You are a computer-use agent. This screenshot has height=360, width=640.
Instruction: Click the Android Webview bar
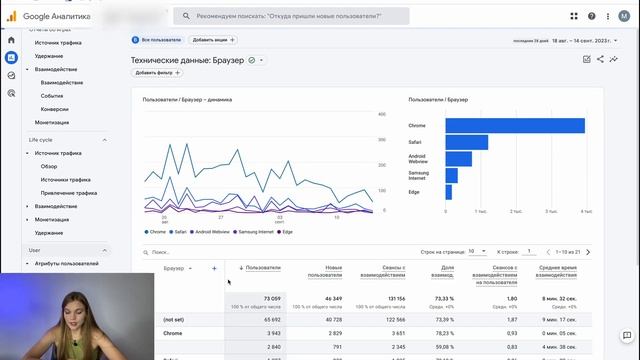pyautogui.click(x=459, y=159)
